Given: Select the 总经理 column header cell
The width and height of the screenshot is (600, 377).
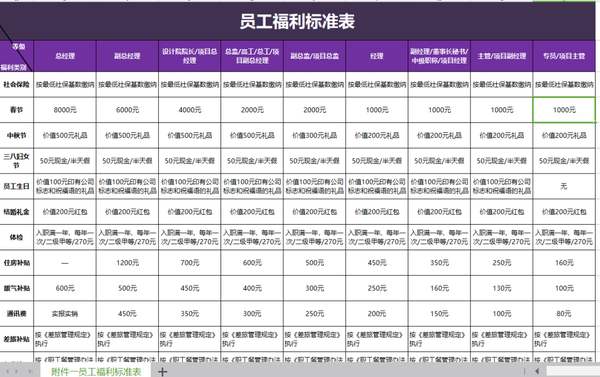Looking at the screenshot, I should (65, 56).
